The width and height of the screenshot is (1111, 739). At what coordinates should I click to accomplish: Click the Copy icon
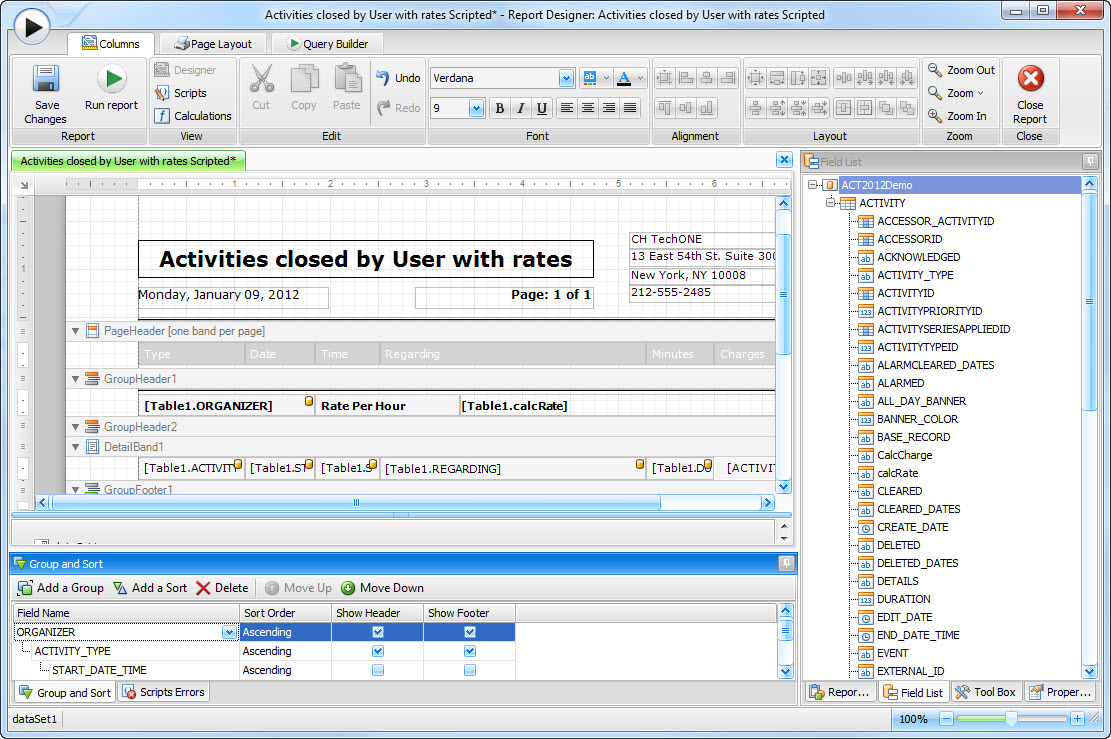coord(304,79)
